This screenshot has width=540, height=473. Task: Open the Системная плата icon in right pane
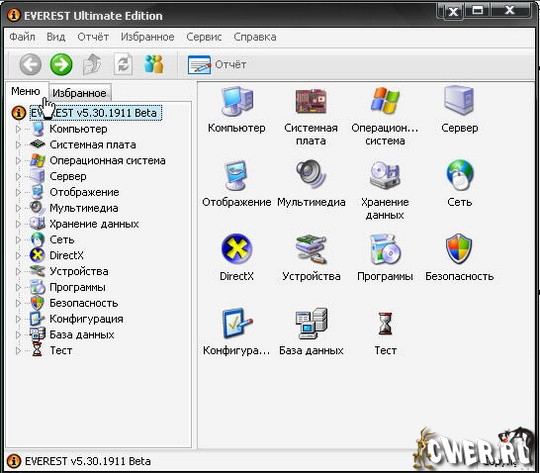pyautogui.click(x=311, y=101)
